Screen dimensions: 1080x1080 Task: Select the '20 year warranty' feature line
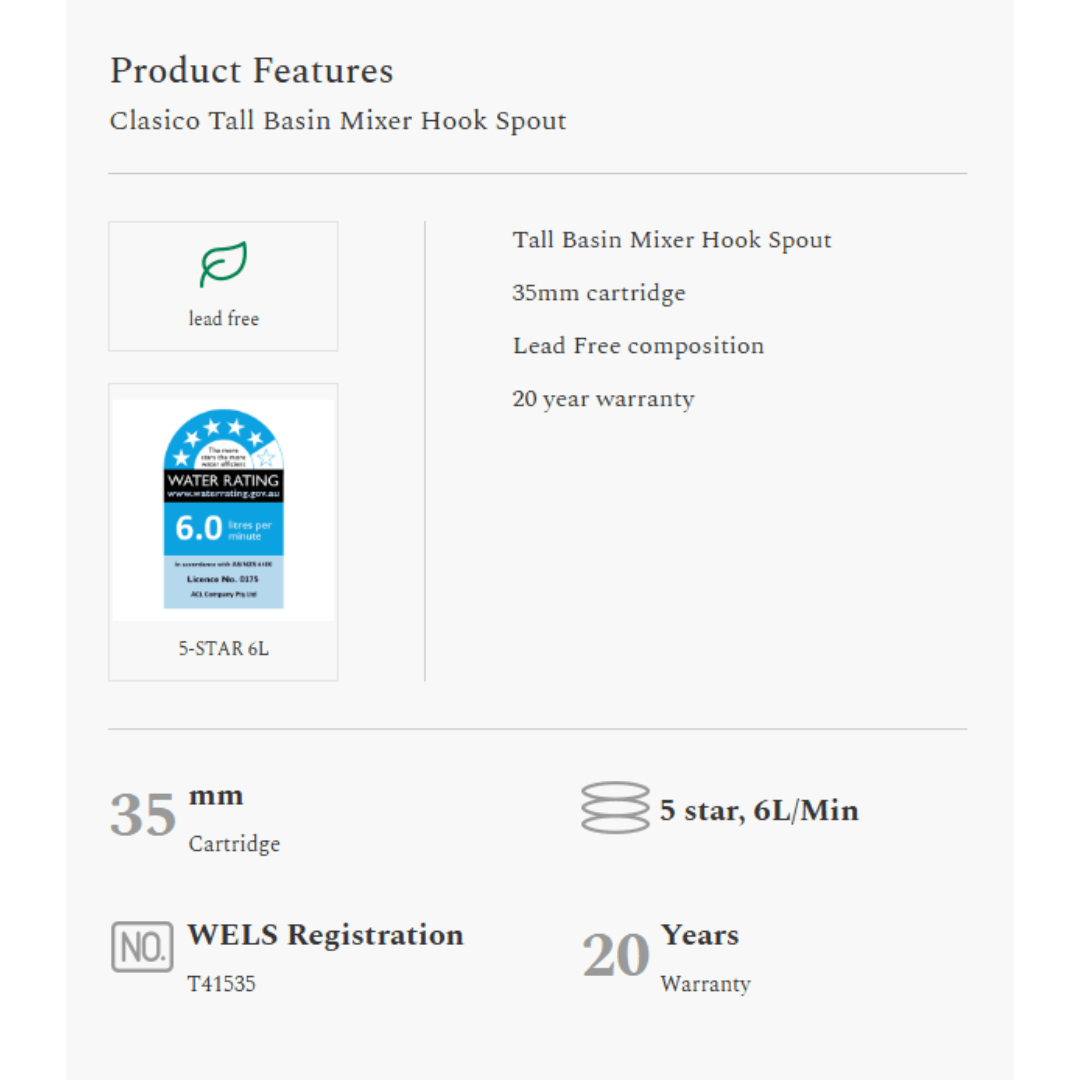[x=603, y=399]
